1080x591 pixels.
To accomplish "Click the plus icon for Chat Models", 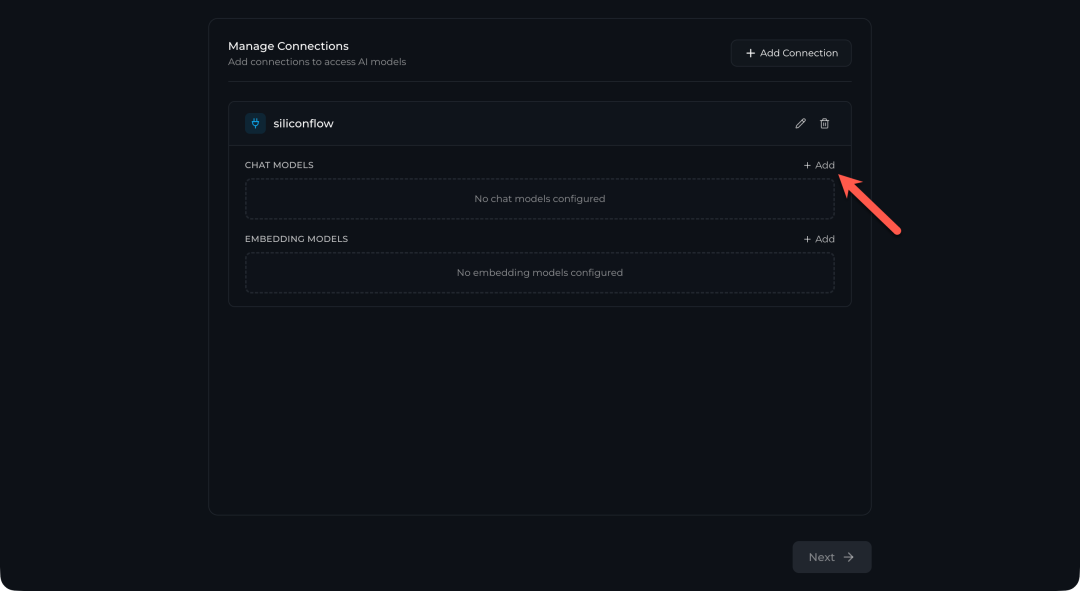I will [808, 165].
